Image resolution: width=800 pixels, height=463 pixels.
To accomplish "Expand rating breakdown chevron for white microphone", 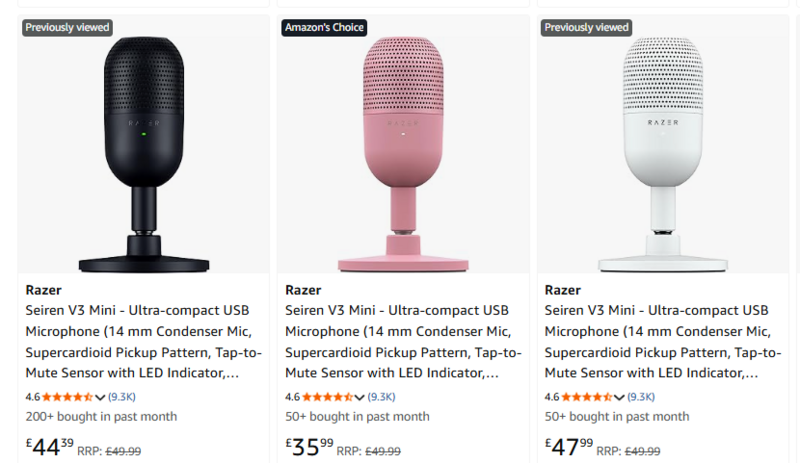I will tap(619, 397).
